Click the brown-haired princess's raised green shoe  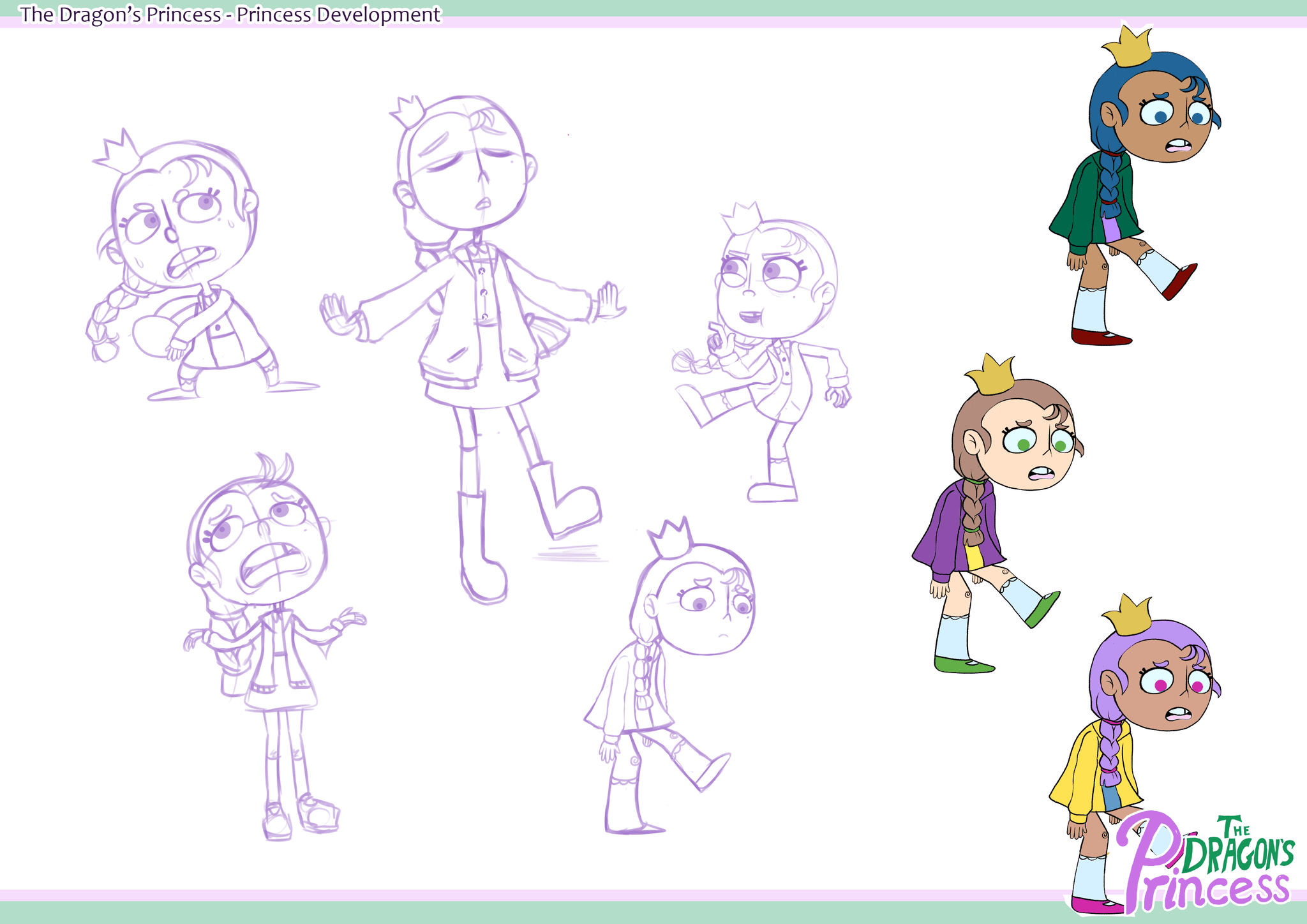click(x=1043, y=609)
